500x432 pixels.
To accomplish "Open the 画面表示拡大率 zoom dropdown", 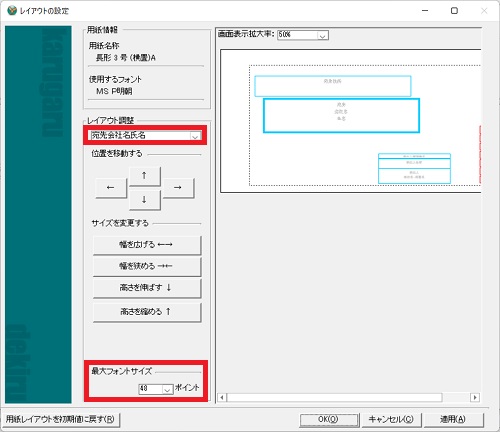I will [x=322, y=35].
